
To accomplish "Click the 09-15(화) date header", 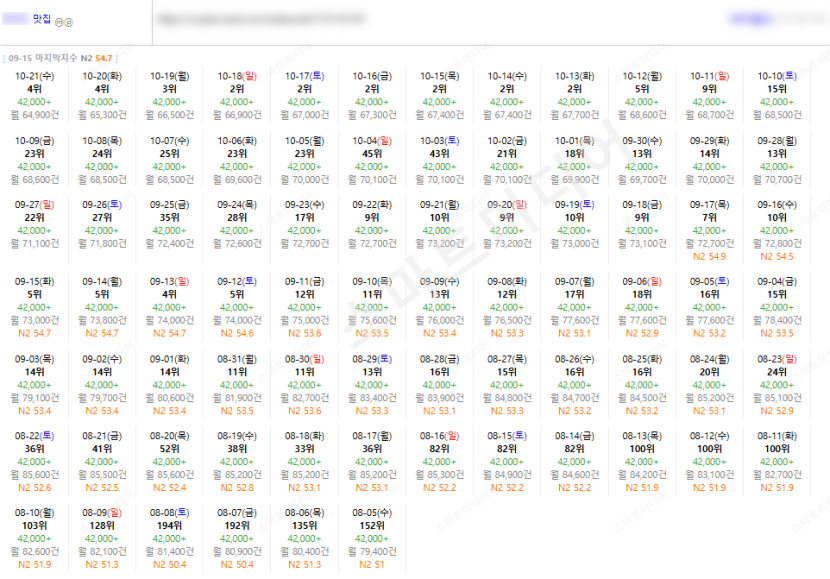I will coord(34,282).
